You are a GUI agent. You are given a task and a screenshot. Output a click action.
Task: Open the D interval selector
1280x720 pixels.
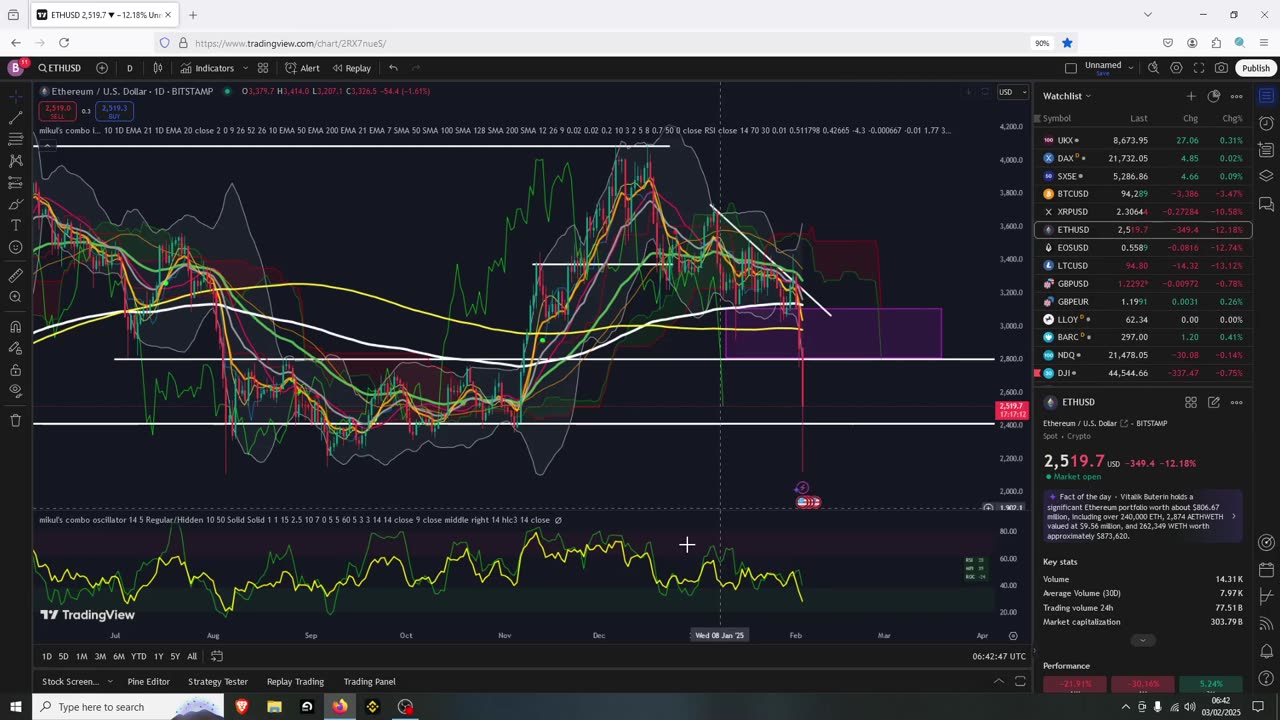(129, 68)
